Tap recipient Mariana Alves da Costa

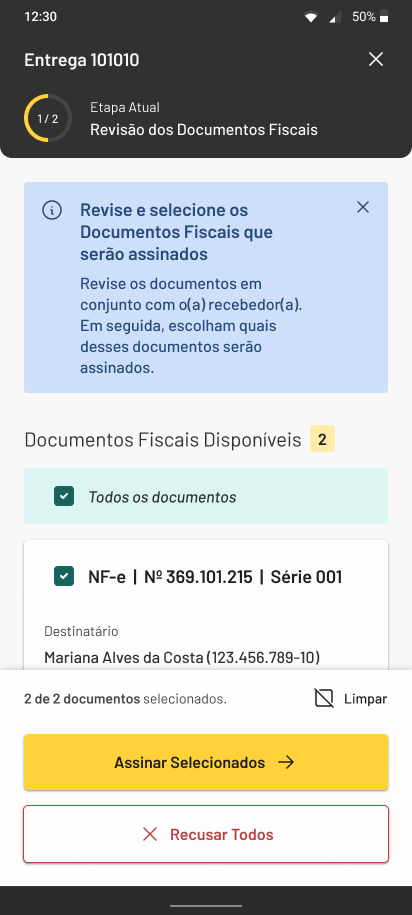(x=182, y=658)
